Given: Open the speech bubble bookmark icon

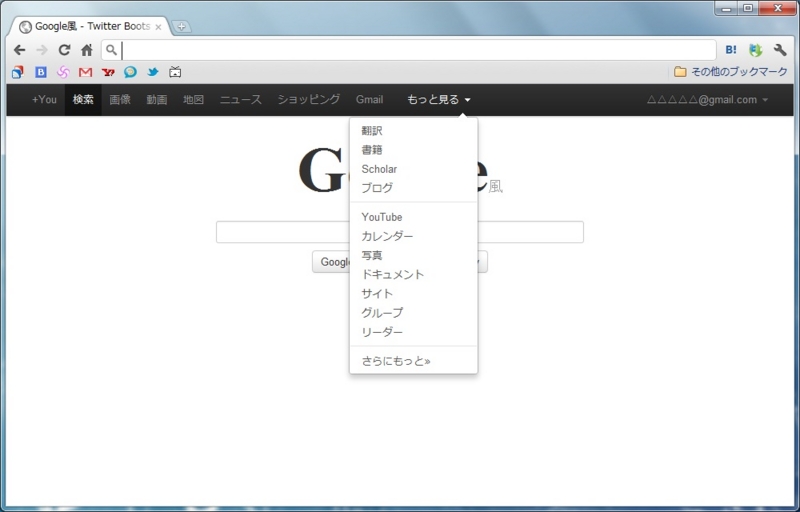Looking at the screenshot, I should (x=131, y=72).
